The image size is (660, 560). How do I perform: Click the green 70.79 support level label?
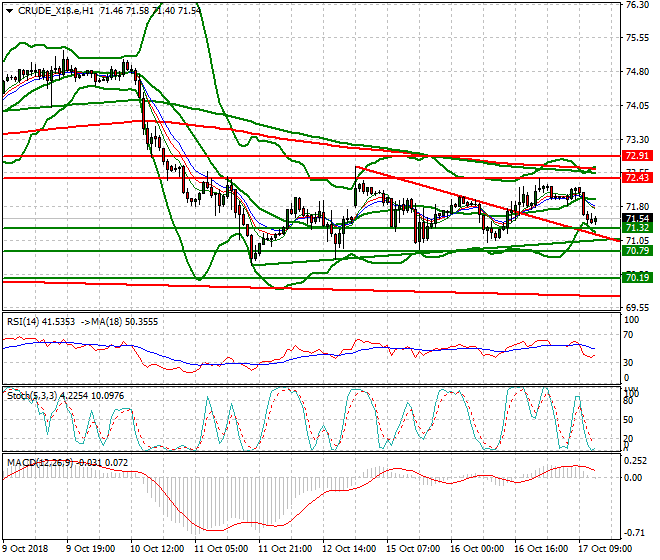point(637,251)
